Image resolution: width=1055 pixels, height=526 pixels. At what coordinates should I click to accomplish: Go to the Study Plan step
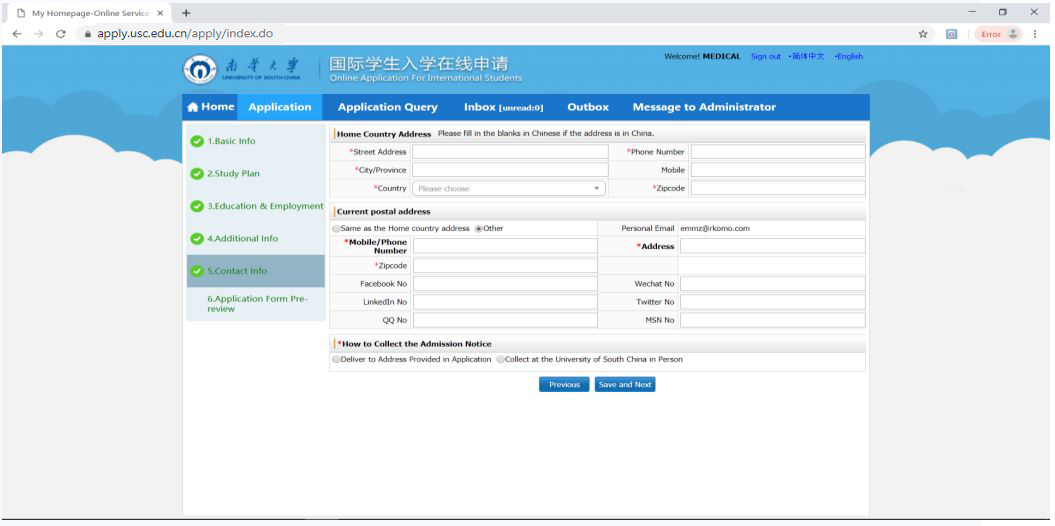pyautogui.click(x=233, y=173)
